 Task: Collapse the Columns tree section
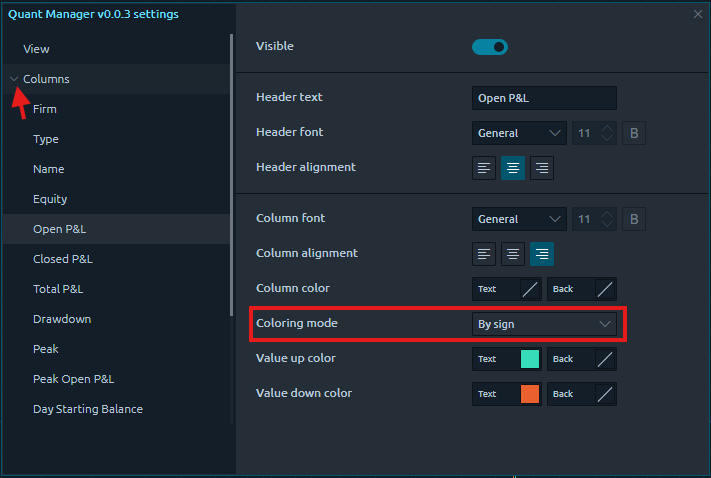click(x=14, y=79)
